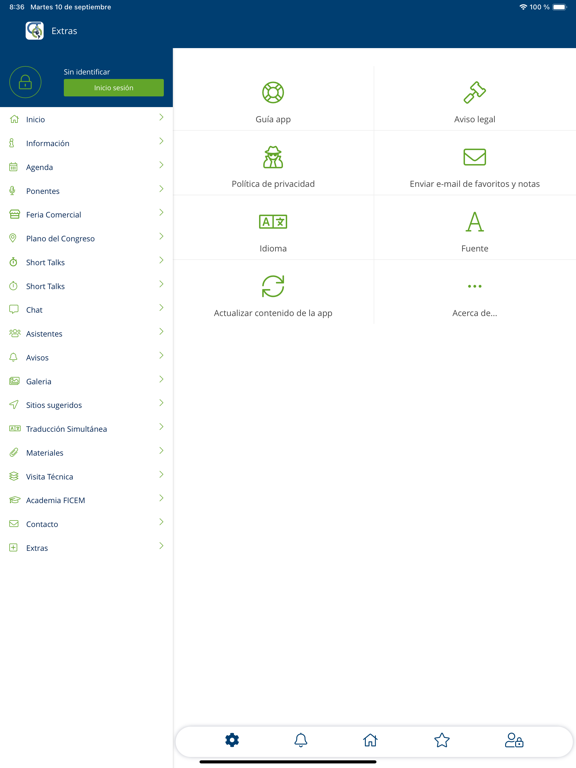Tap the Aviso legal label
The image size is (576, 768).
475,119
